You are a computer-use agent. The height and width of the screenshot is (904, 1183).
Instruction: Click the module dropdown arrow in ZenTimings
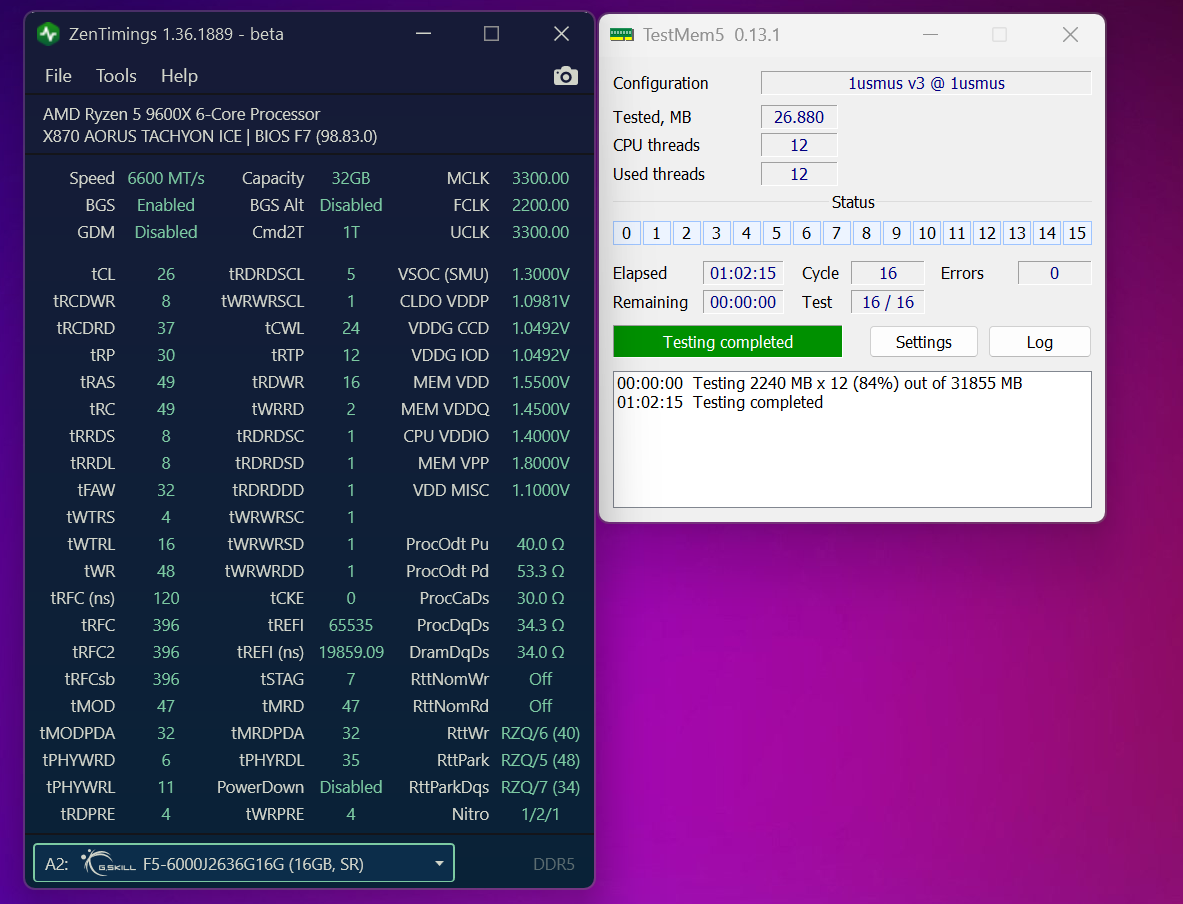click(439, 863)
